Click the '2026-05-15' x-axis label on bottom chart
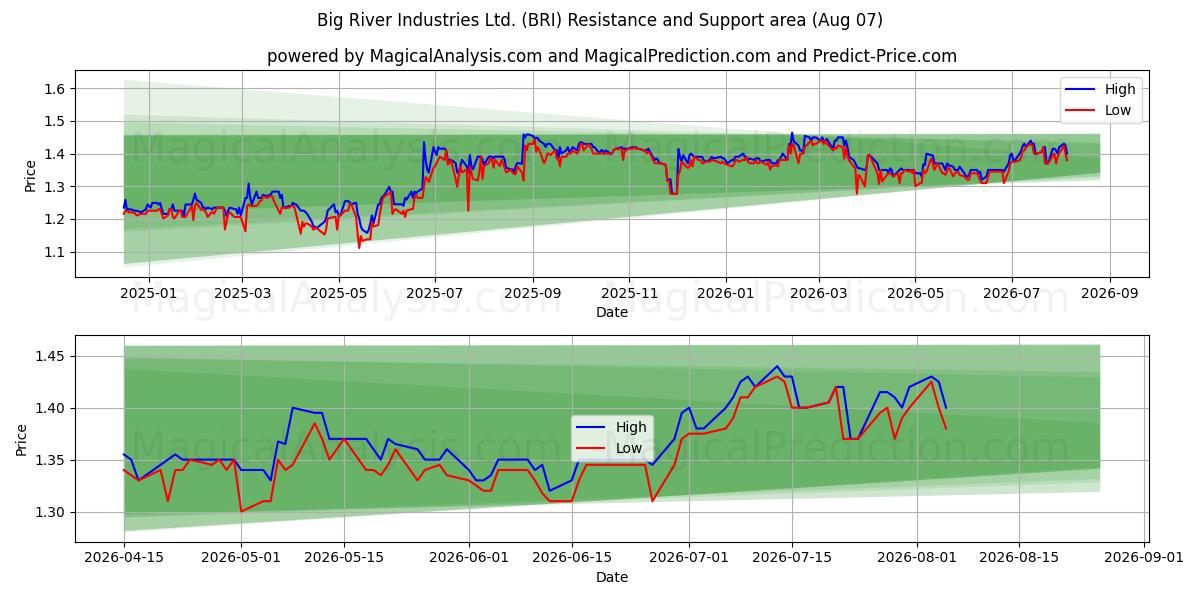This screenshot has height=600, width=1200. point(344,558)
